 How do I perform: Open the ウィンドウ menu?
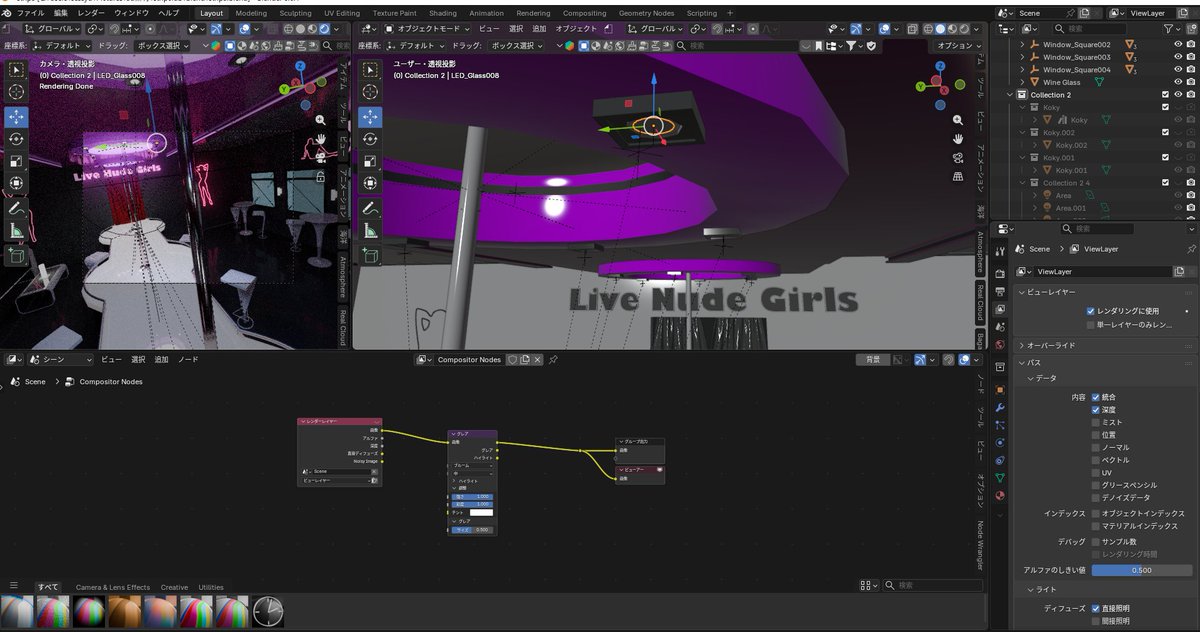(131, 13)
